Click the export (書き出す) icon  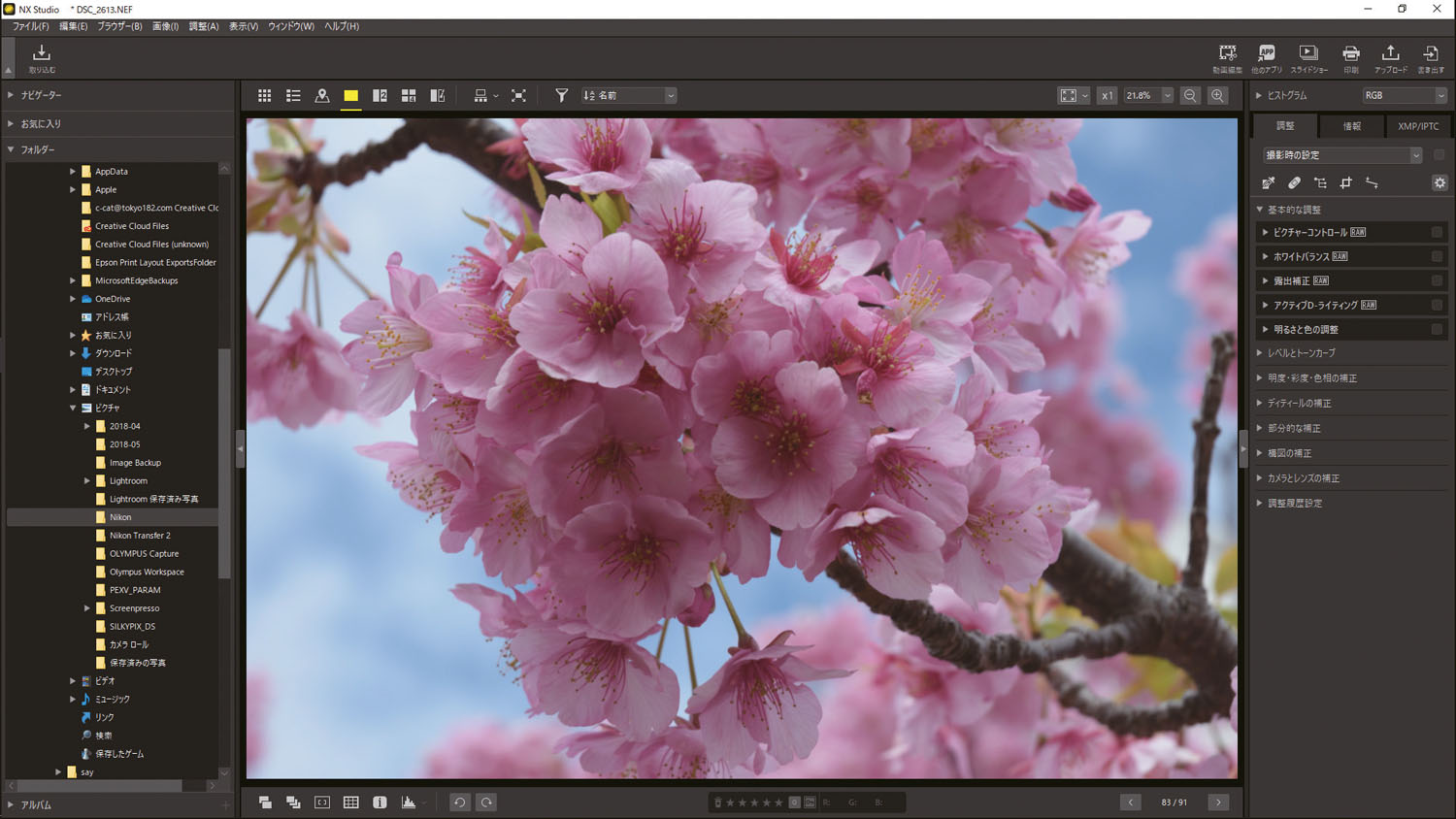1431,58
